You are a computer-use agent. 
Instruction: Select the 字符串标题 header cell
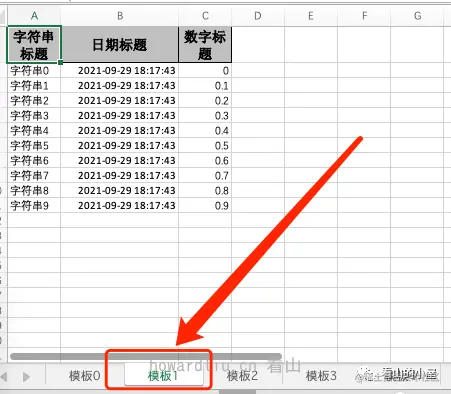(x=34, y=45)
